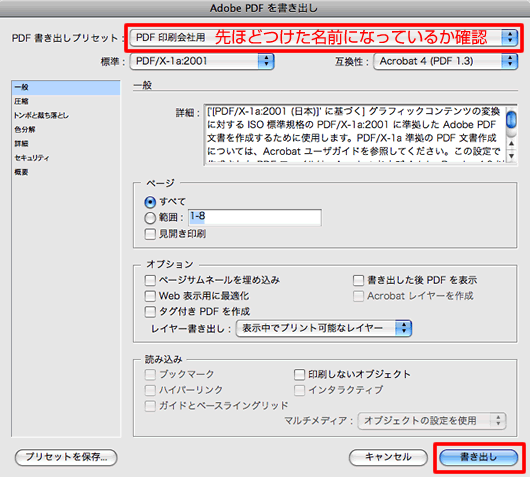The width and height of the screenshot is (530, 477).
Task: Click the プリセットを保存... button
Action: (66, 457)
